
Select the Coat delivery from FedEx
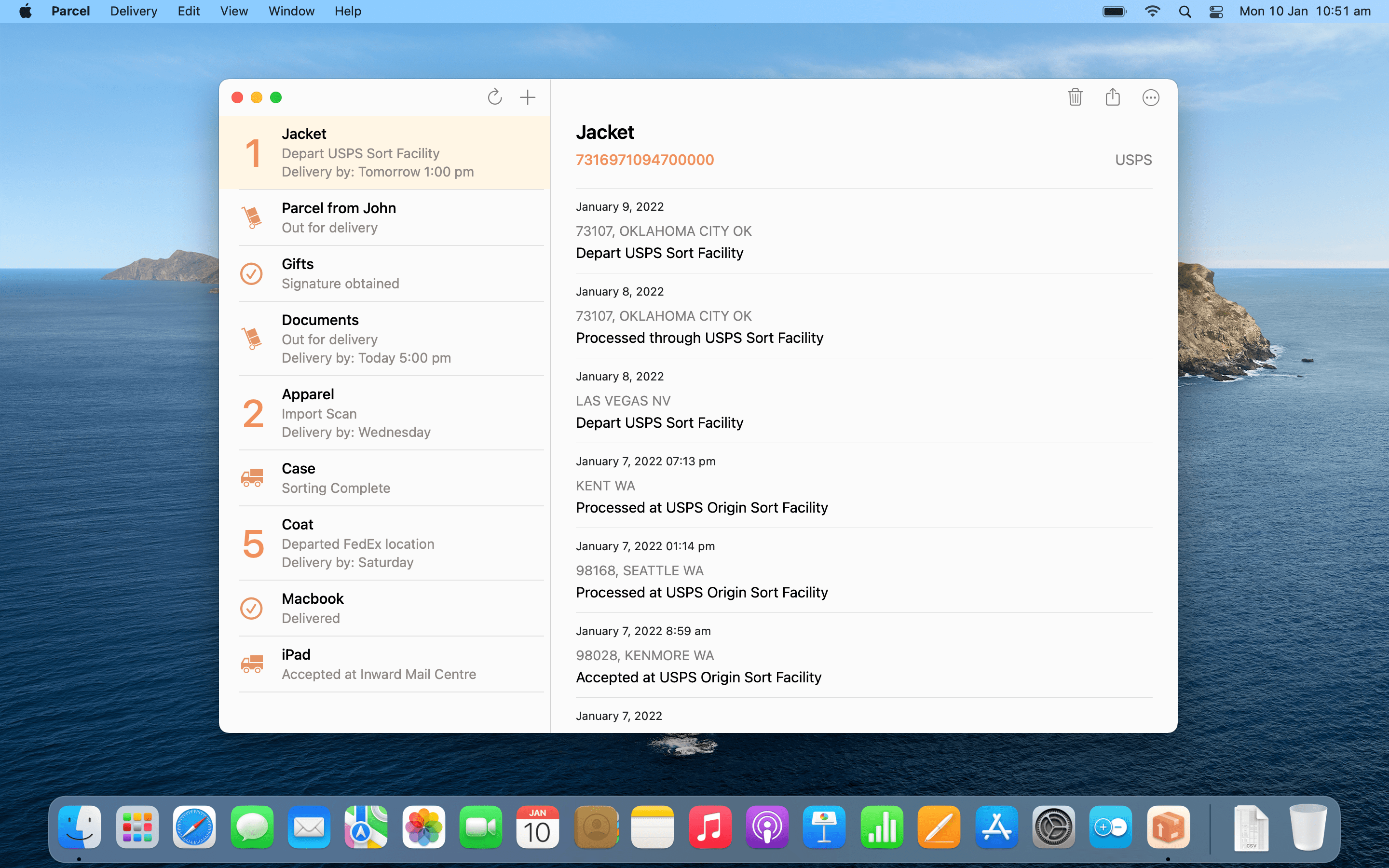384,543
